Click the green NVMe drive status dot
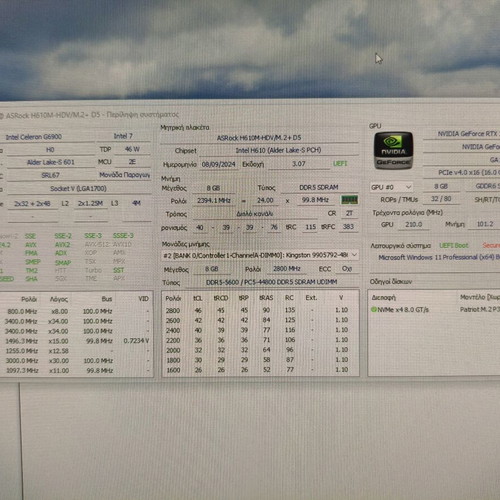Viewport: 500px width, 500px height. click(x=374, y=310)
